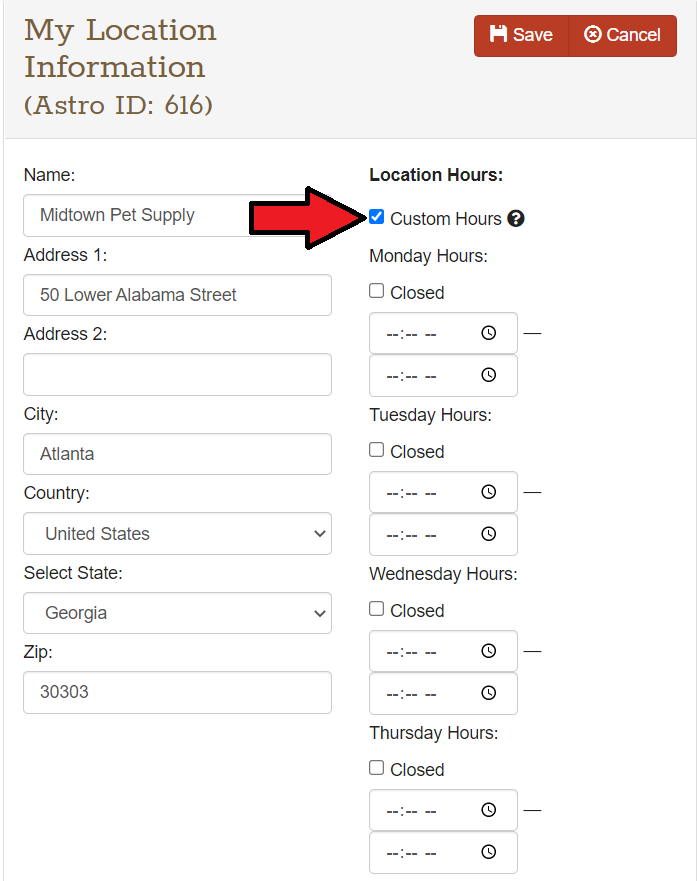Focus the Address 2 text box
Viewport: 697px width, 881px height.
click(177, 374)
